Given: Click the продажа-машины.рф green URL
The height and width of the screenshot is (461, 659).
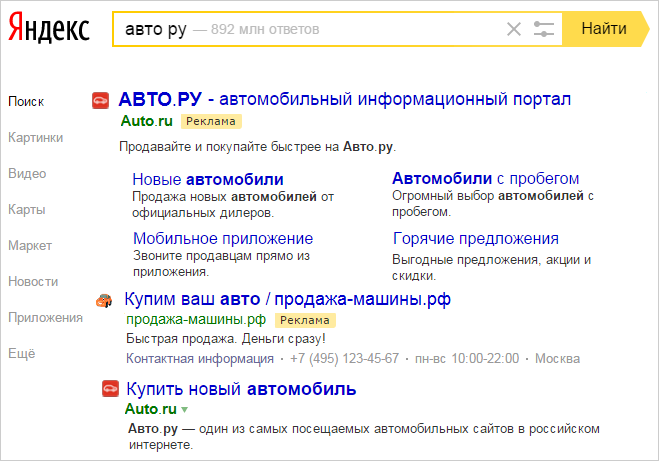Looking at the screenshot, I should coord(196,320).
